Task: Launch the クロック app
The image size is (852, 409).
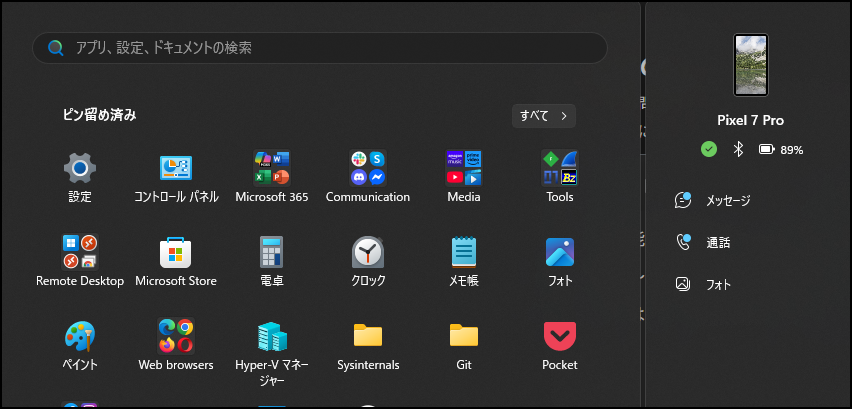Action: pyautogui.click(x=368, y=261)
